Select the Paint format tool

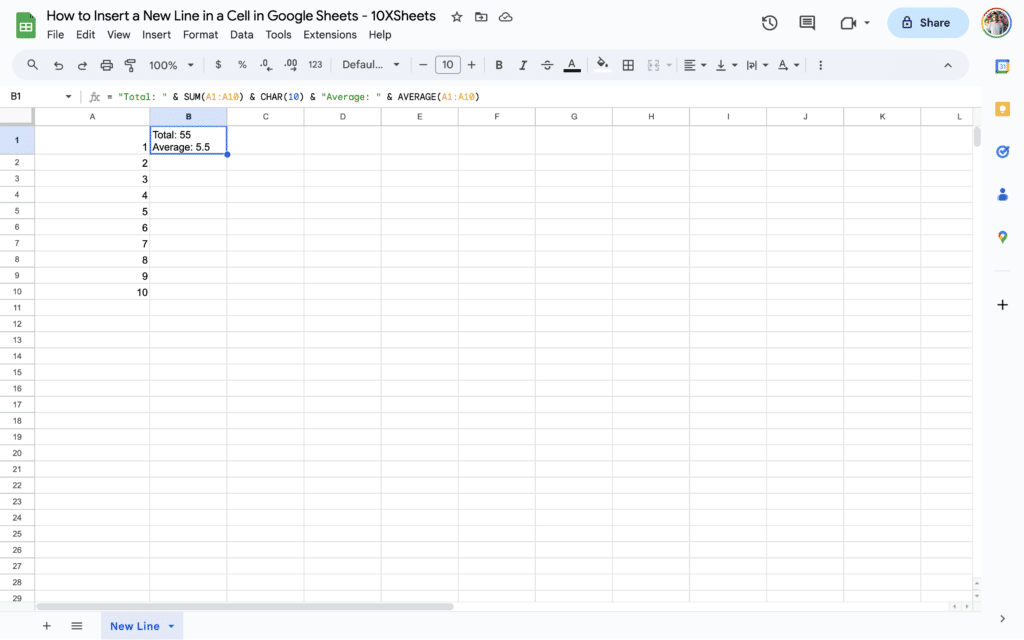coord(131,64)
